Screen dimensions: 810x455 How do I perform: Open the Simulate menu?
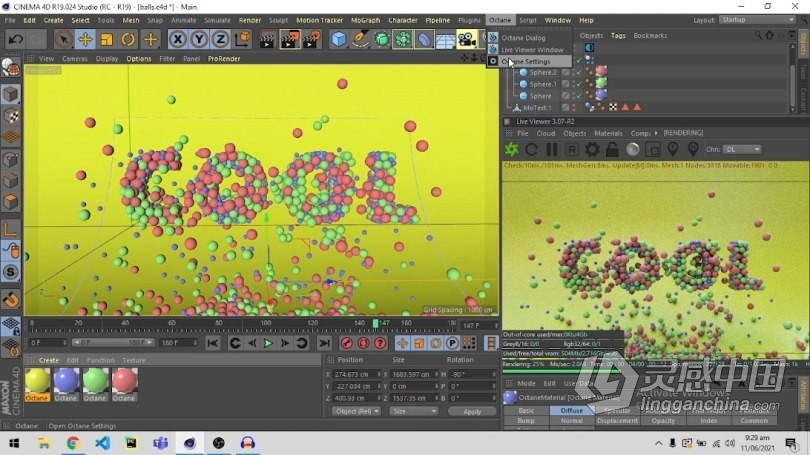pyautogui.click(x=217, y=20)
